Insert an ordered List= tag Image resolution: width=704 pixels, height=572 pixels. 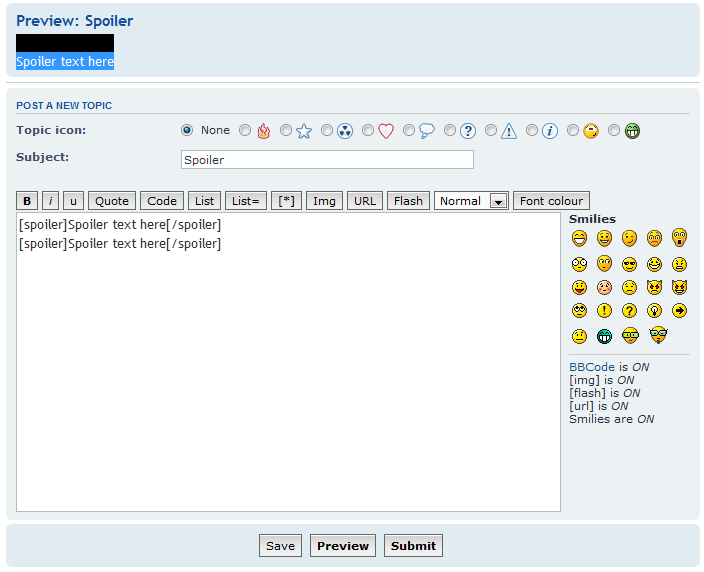click(x=246, y=201)
